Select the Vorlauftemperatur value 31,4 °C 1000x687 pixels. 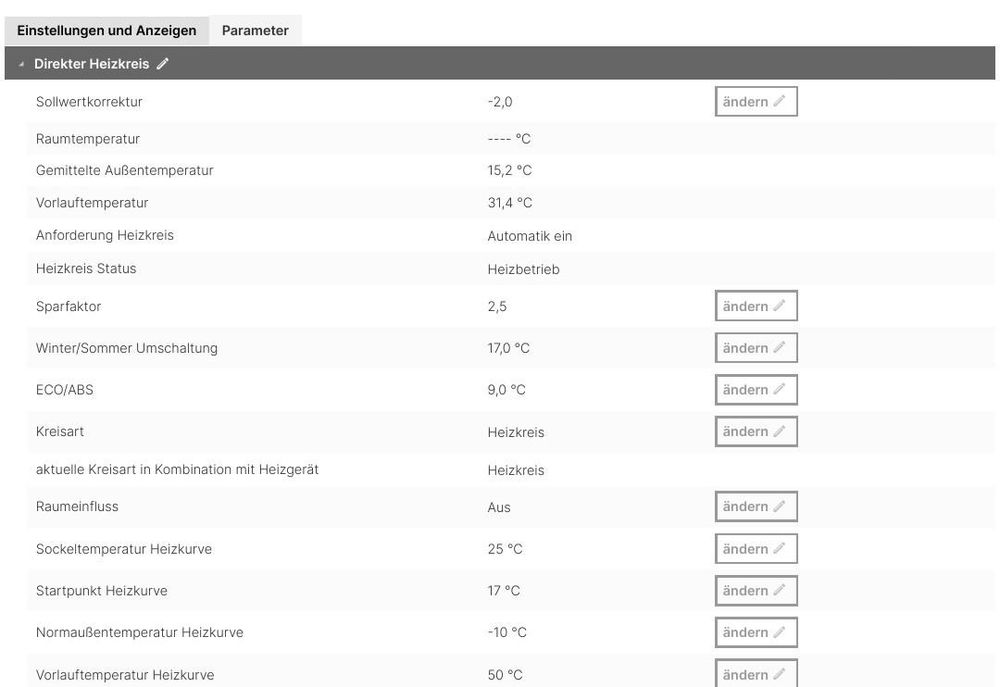[510, 203]
